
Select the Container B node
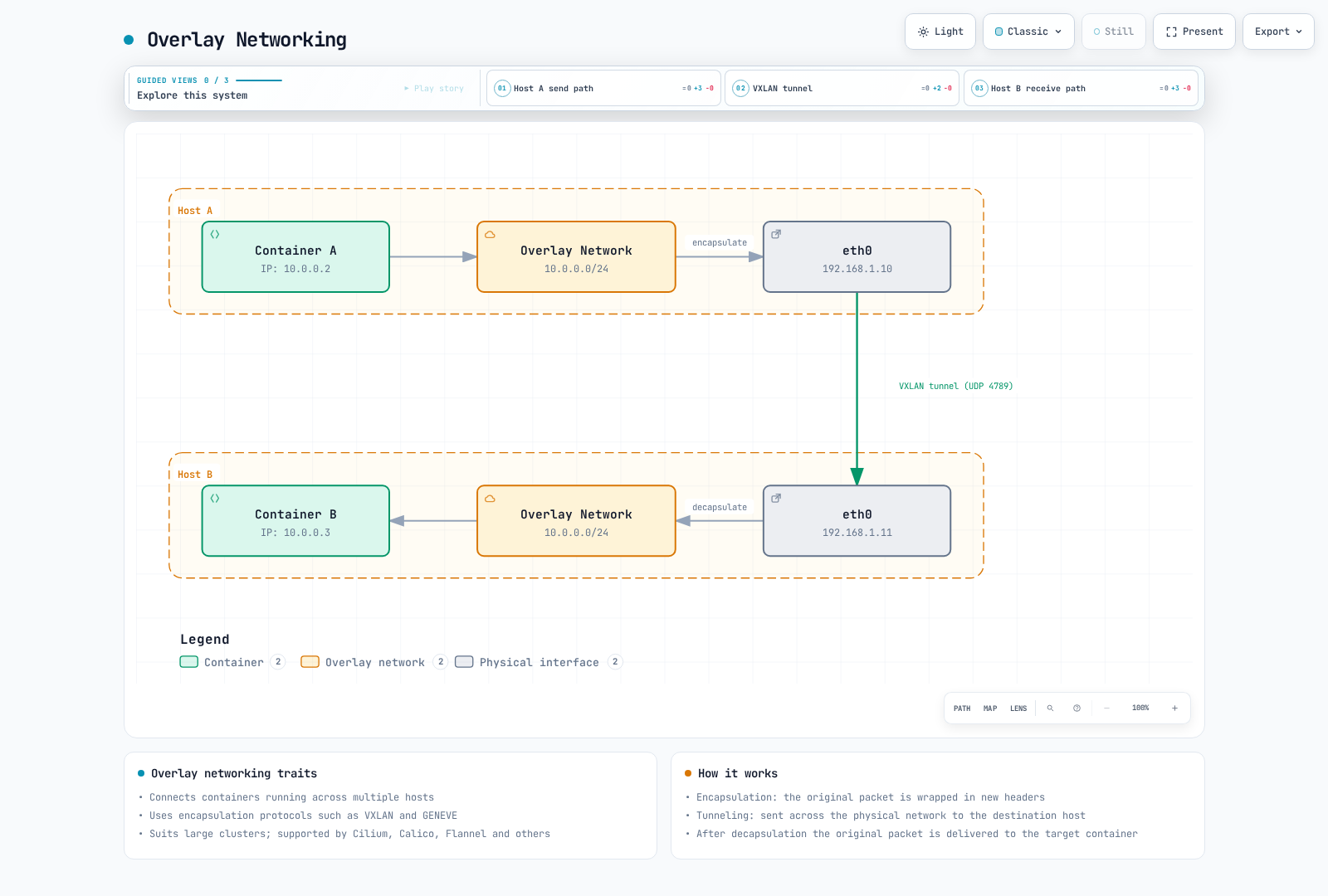[x=295, y=521]
